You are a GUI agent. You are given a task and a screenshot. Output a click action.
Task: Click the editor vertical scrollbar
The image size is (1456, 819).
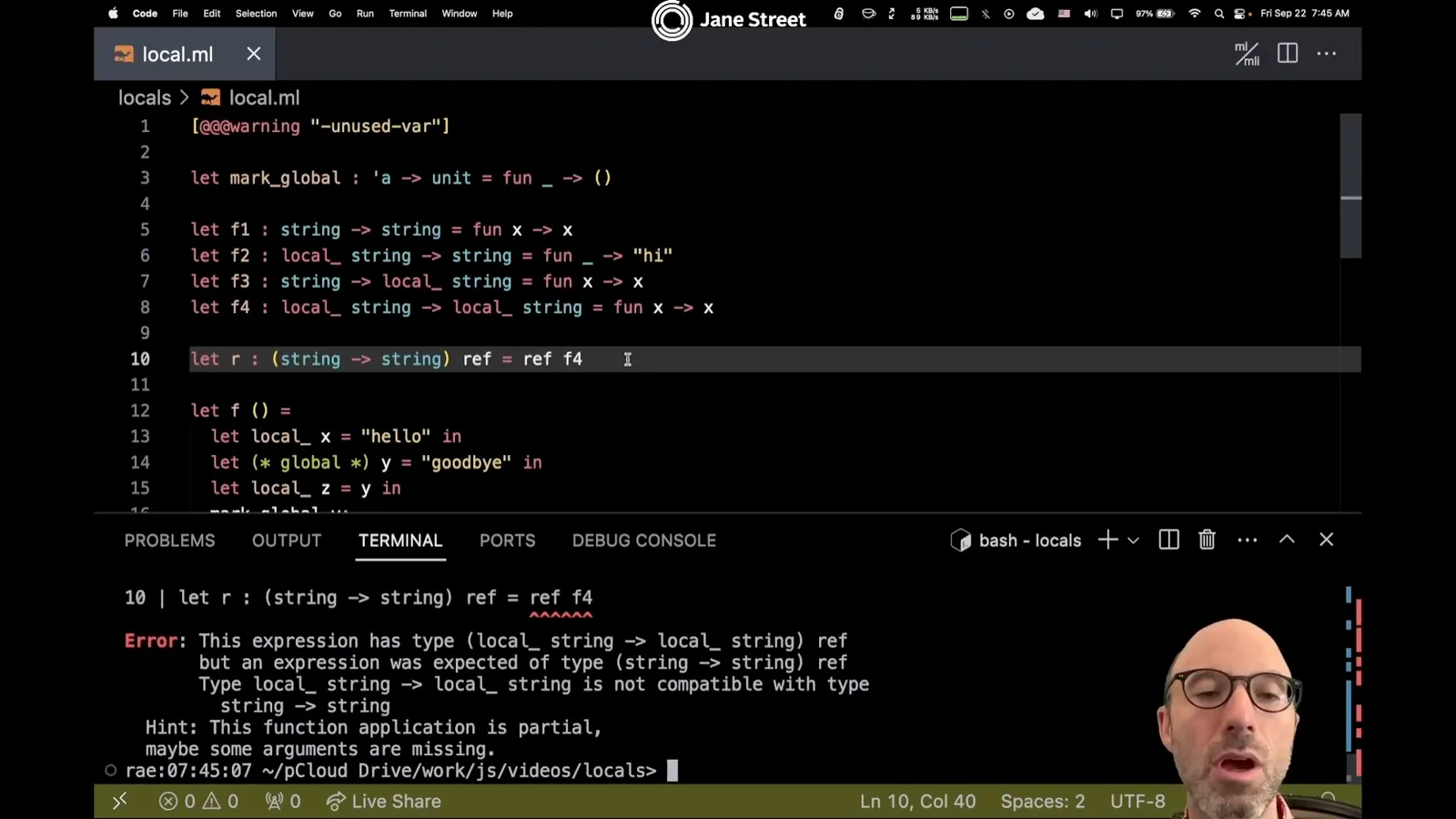coord(1350,186)
